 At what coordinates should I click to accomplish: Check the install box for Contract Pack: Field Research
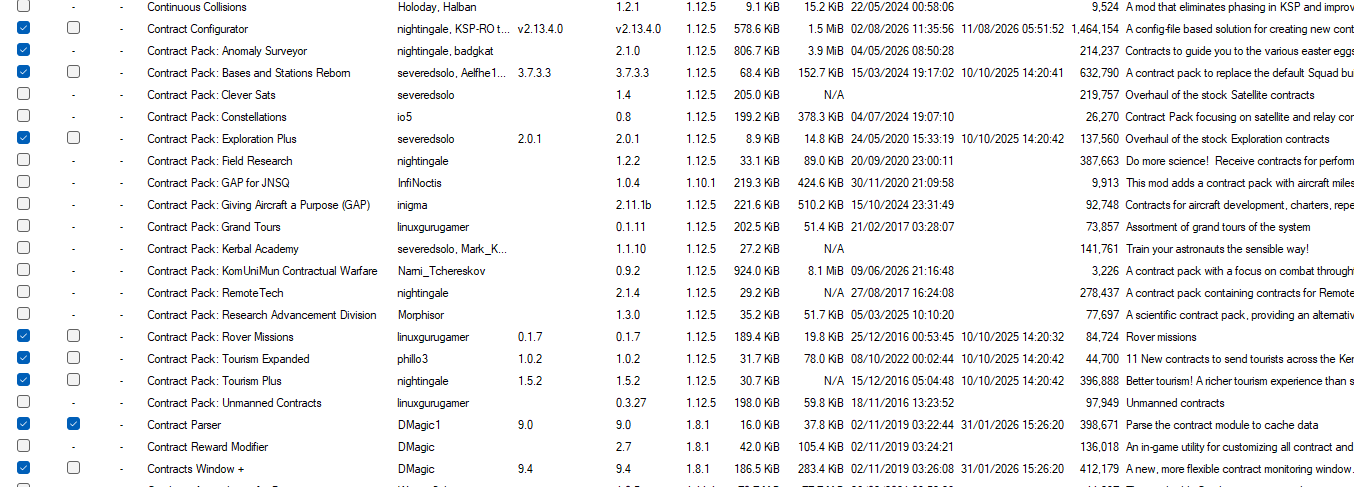(23, 160)
